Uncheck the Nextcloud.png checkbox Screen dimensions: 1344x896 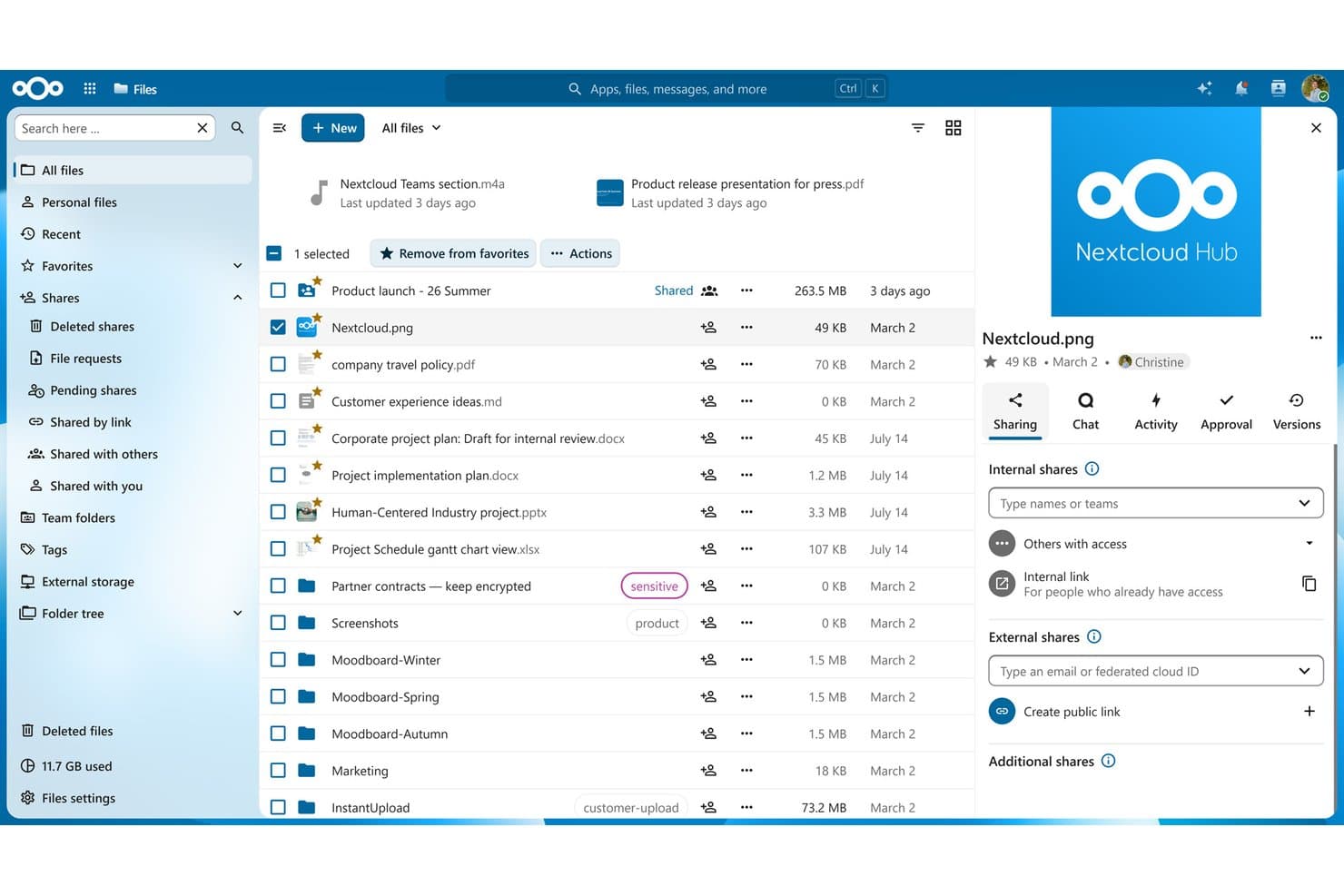click(278, 328)
